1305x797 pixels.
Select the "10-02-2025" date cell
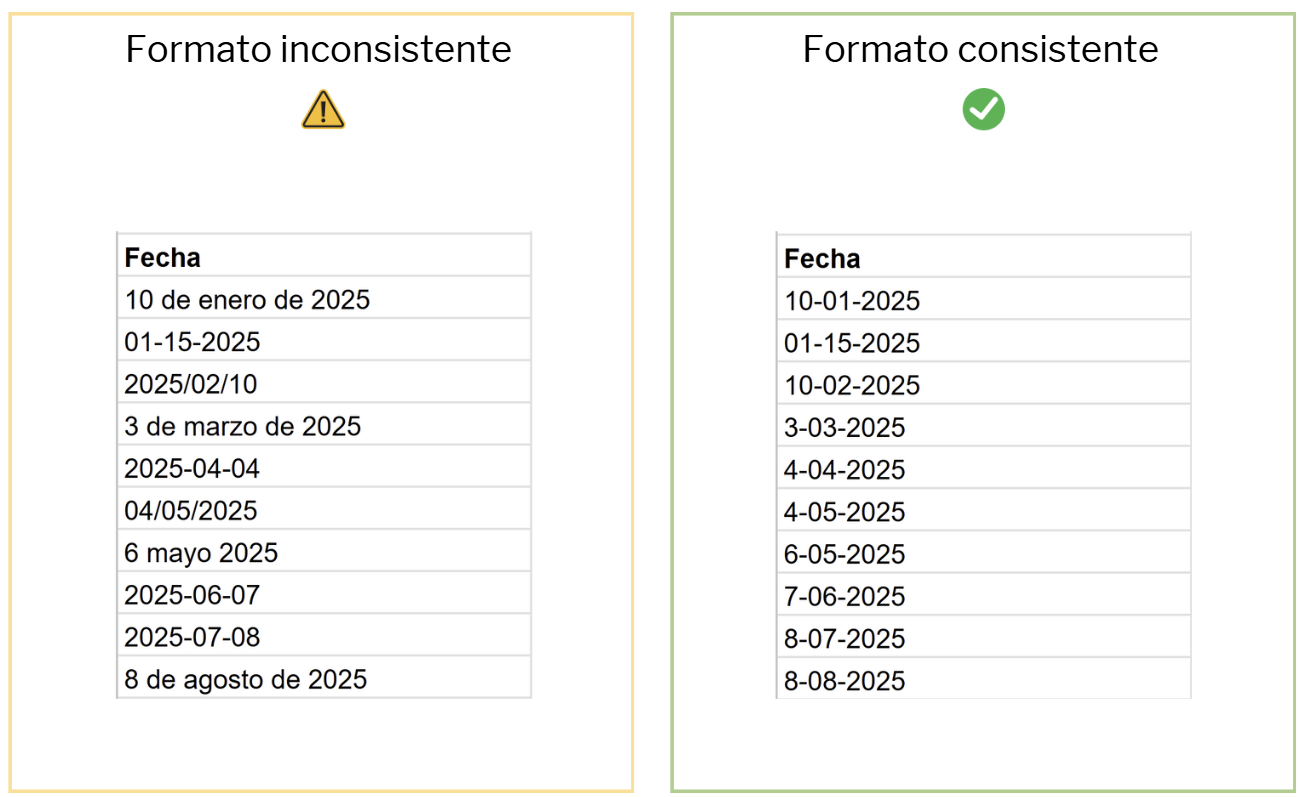tap(852, 385)
